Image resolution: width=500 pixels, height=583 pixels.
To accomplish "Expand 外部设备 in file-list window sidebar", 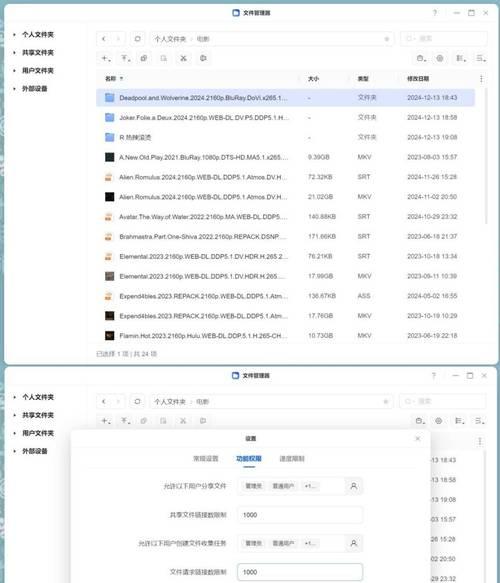I will [14, 88].
